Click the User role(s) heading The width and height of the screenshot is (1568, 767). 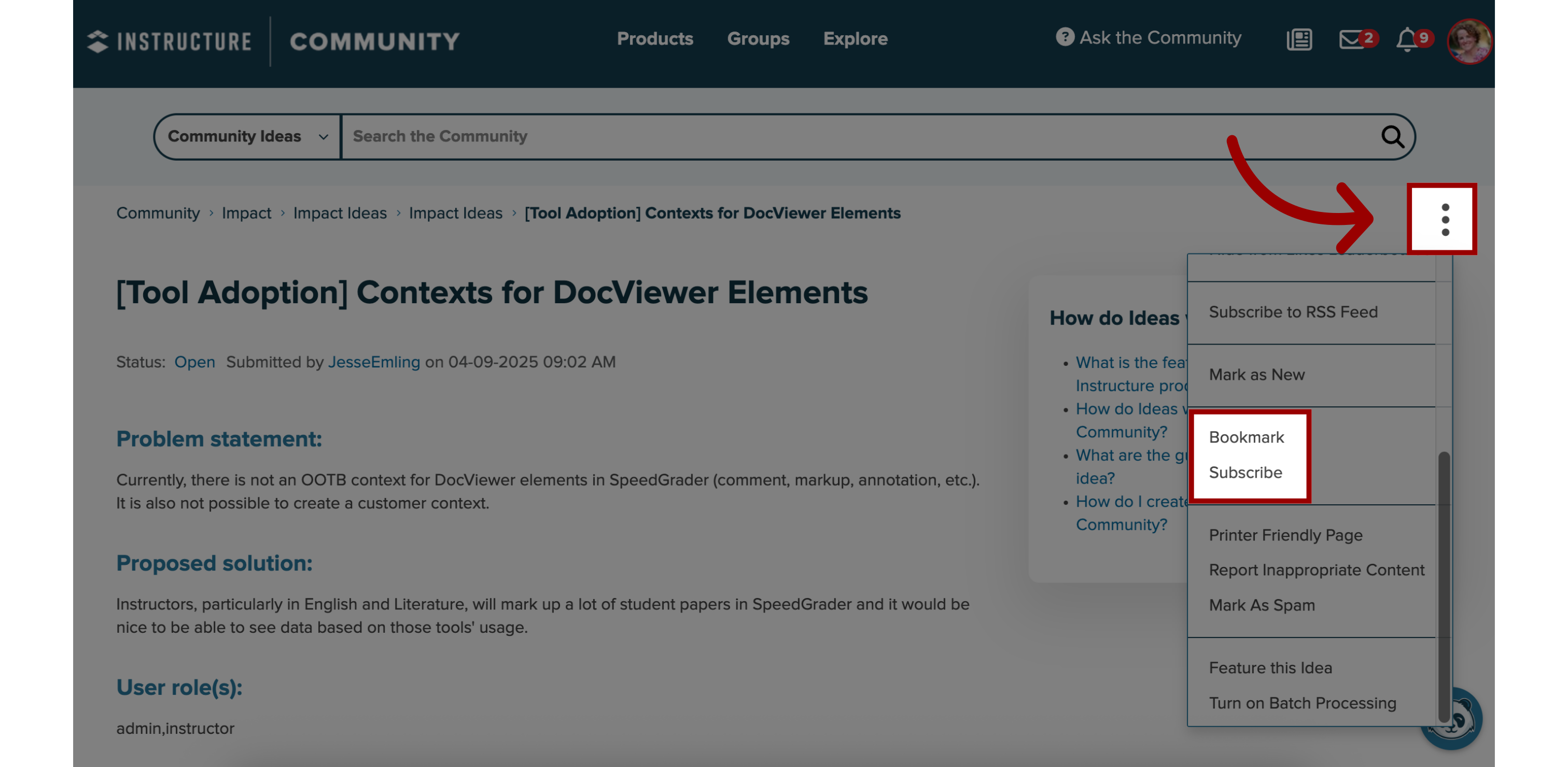179,687
